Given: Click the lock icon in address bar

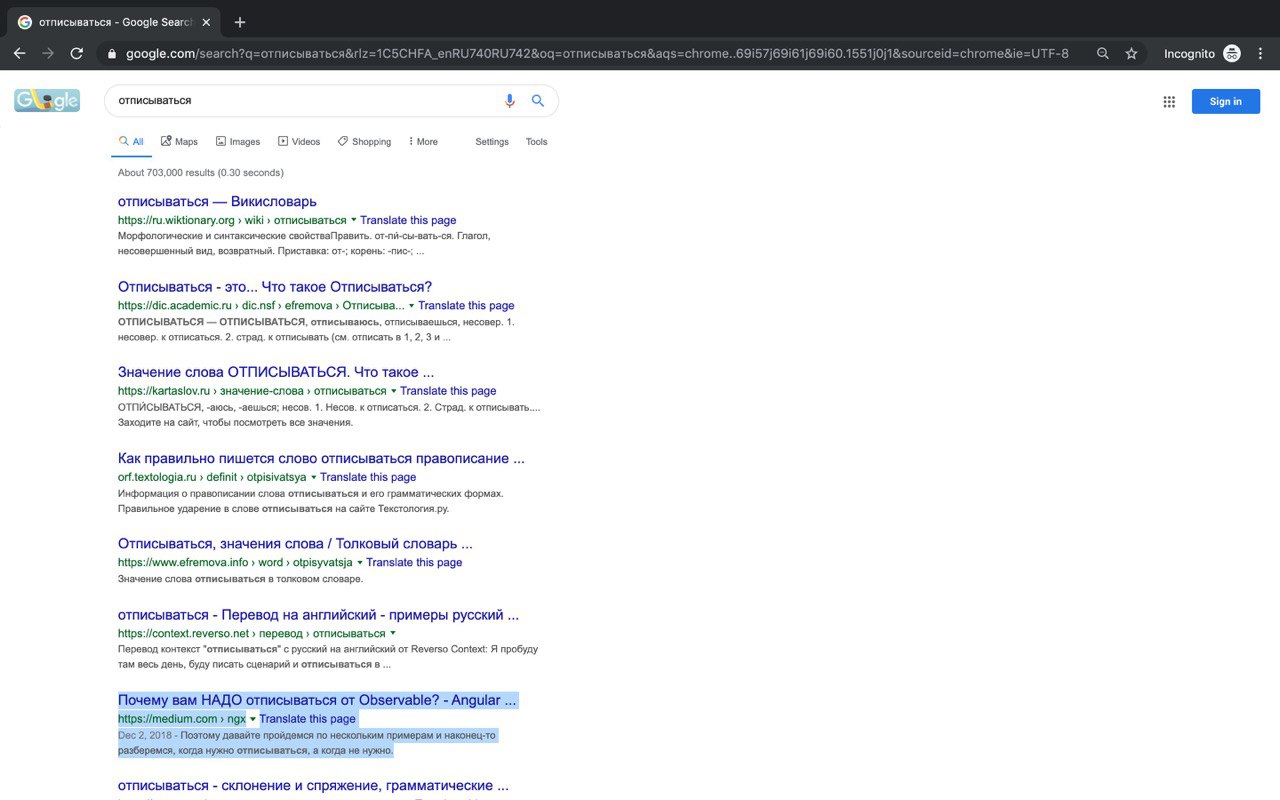Looking at the screenshot, I should pos(112,54).
